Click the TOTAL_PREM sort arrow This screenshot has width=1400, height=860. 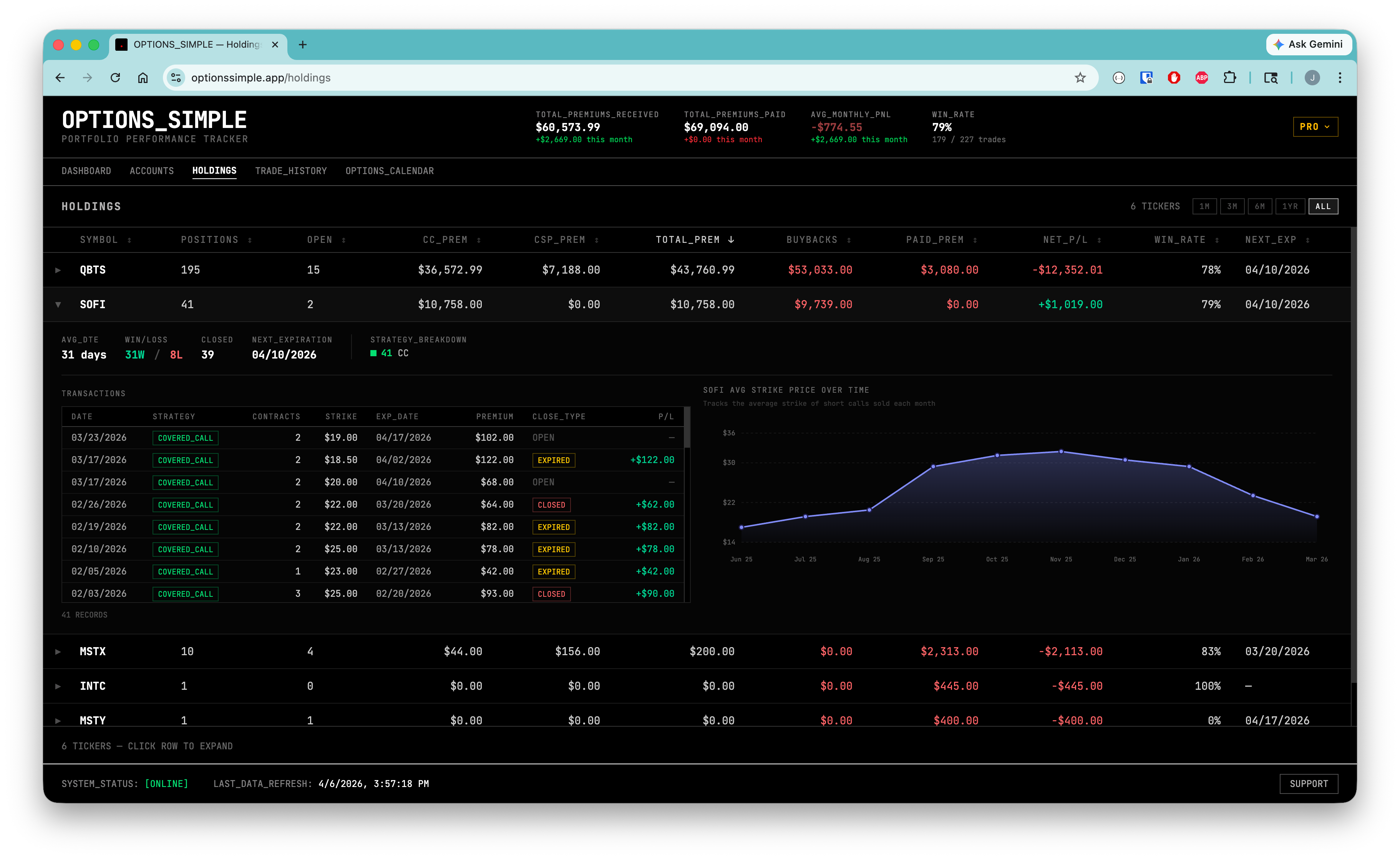(x=731, y=239)
